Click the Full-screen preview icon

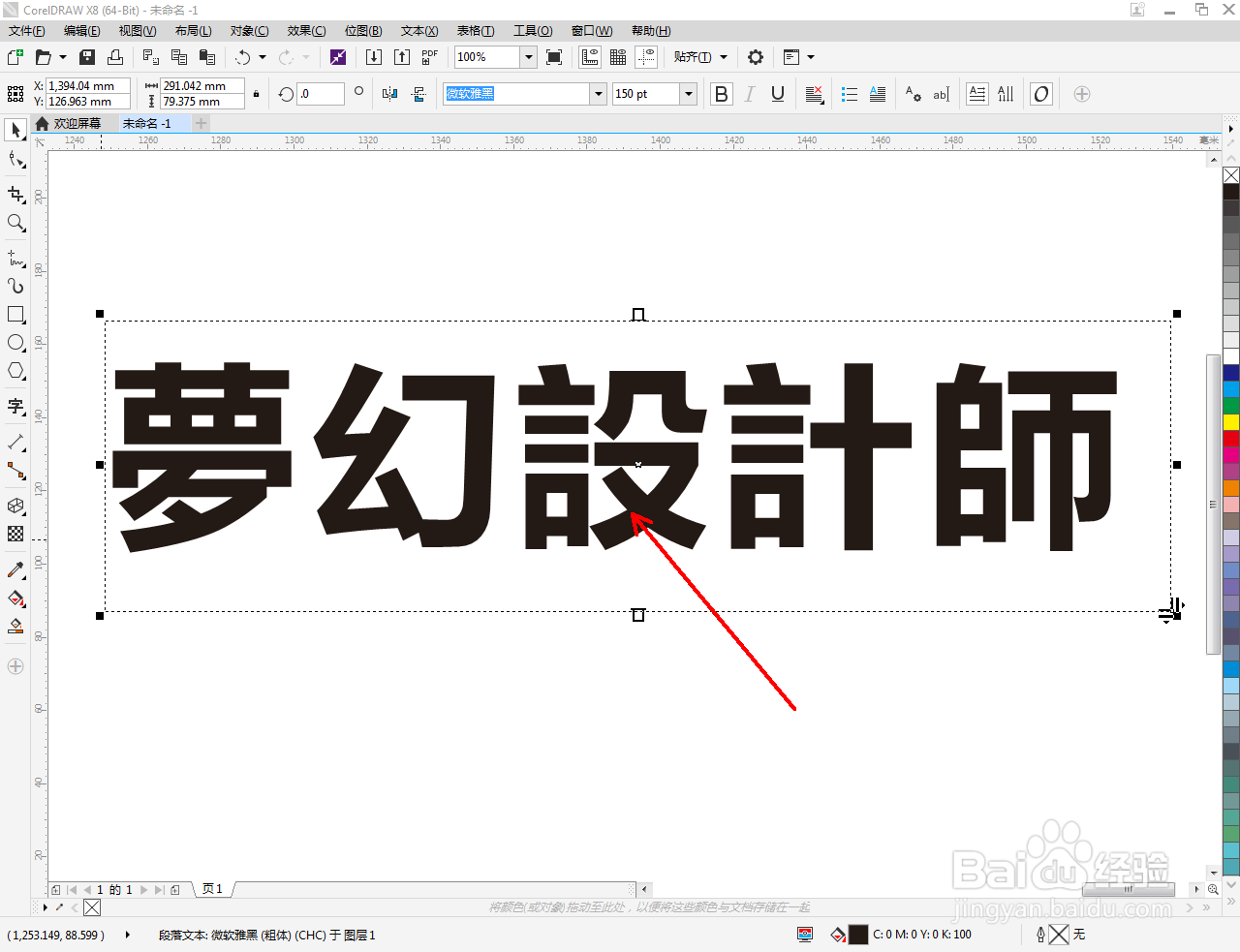pos(554,57)
